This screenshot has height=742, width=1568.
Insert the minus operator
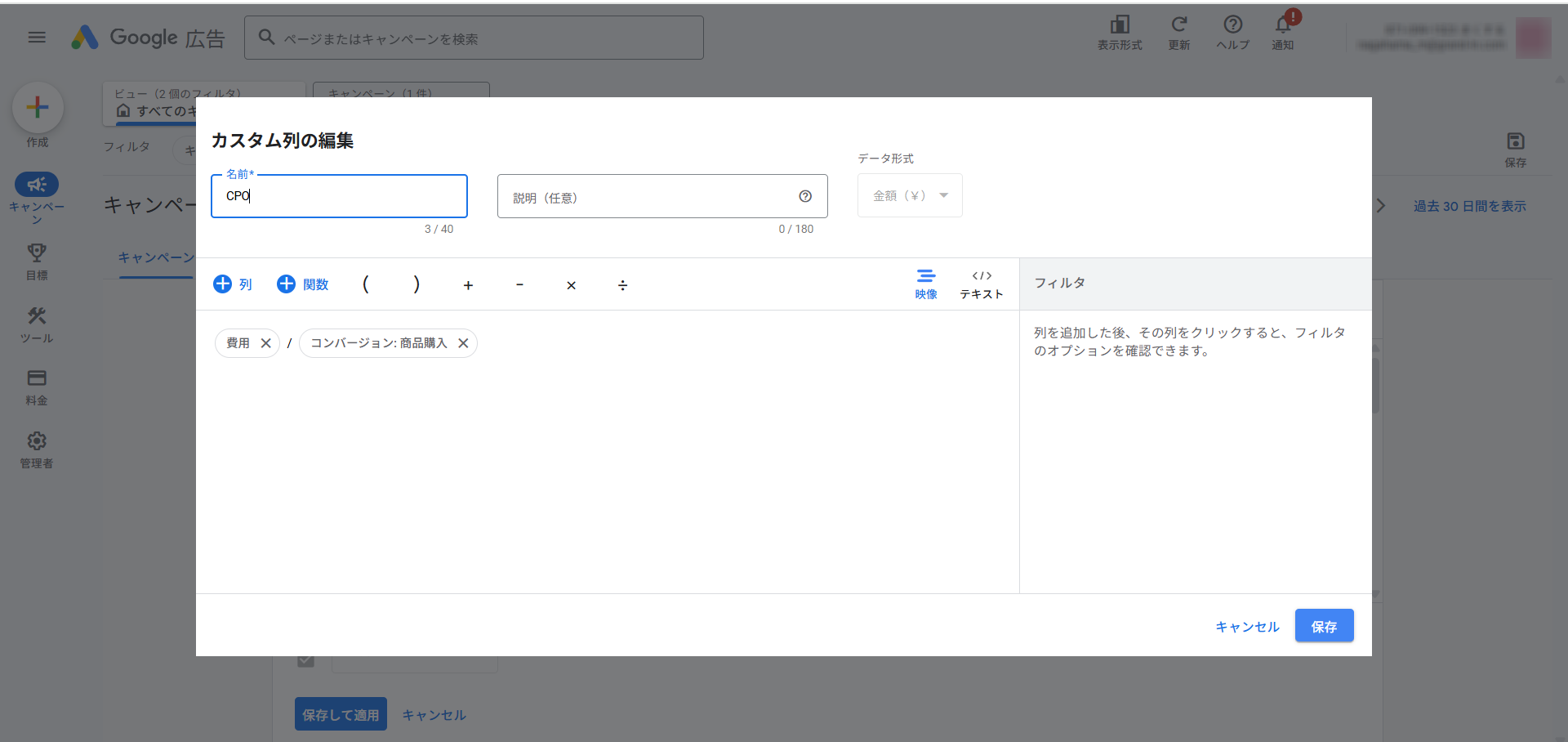tap(519, 284)
